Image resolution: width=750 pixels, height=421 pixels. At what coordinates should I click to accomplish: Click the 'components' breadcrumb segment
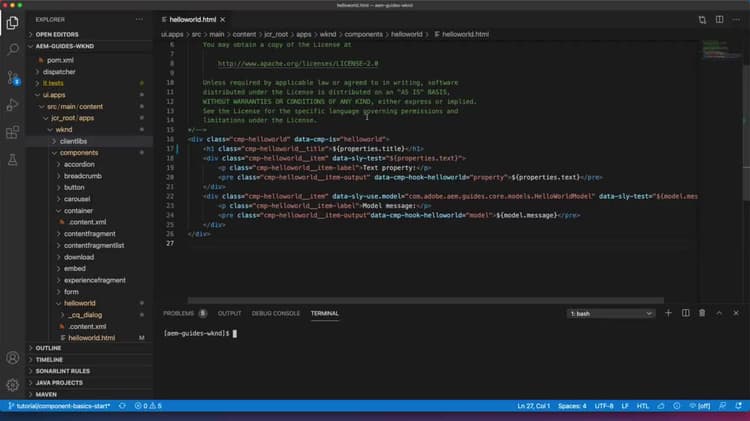pyautogui.click(x=364, y=34)
